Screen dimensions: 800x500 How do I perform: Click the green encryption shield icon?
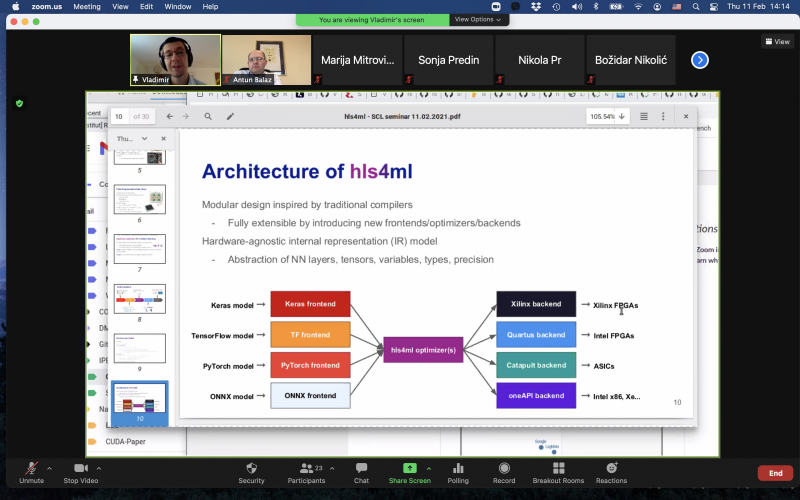[19, 104]
